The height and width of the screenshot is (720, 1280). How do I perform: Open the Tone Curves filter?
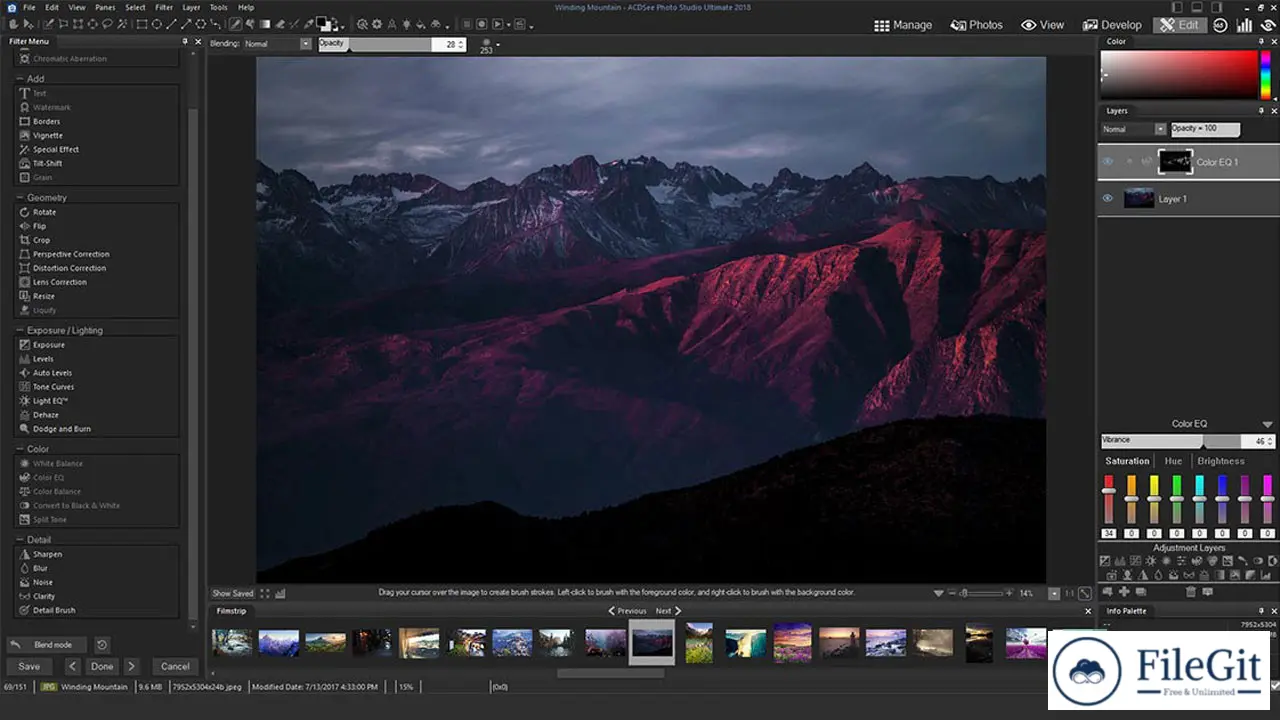point(53,387)
